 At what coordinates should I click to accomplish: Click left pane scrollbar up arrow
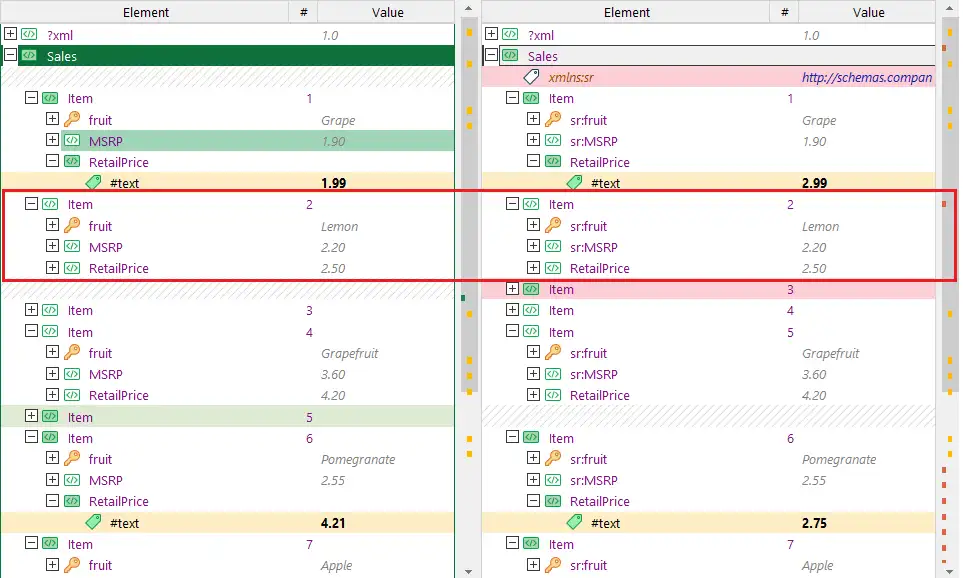click(x=469, y=9)
